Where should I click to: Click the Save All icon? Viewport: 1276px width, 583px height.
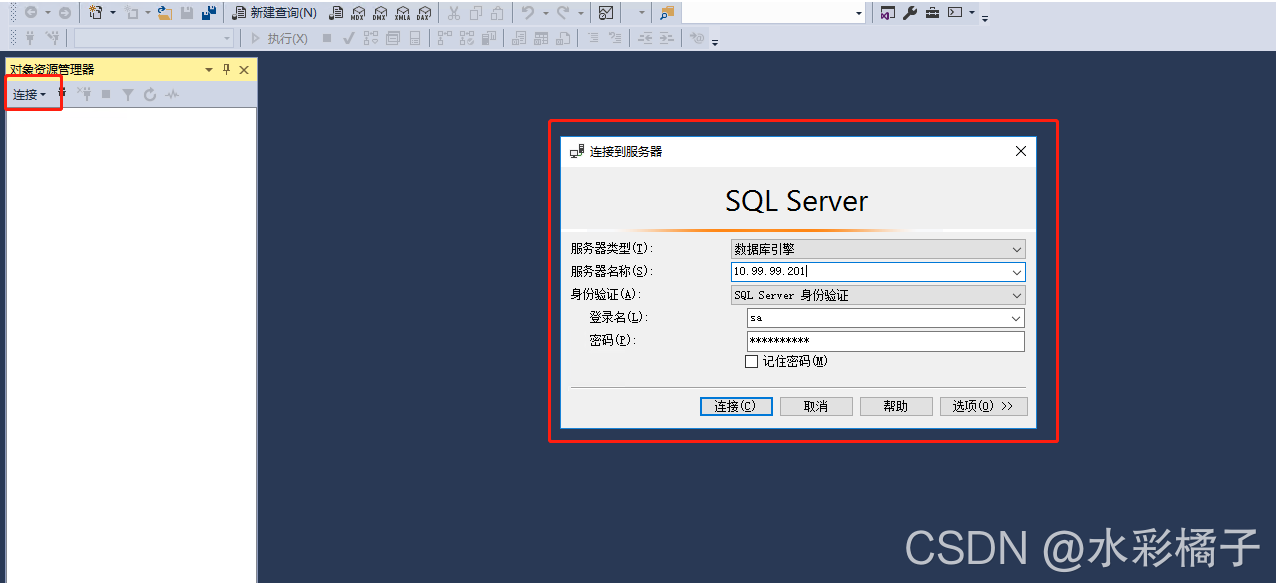click(209, 13)
